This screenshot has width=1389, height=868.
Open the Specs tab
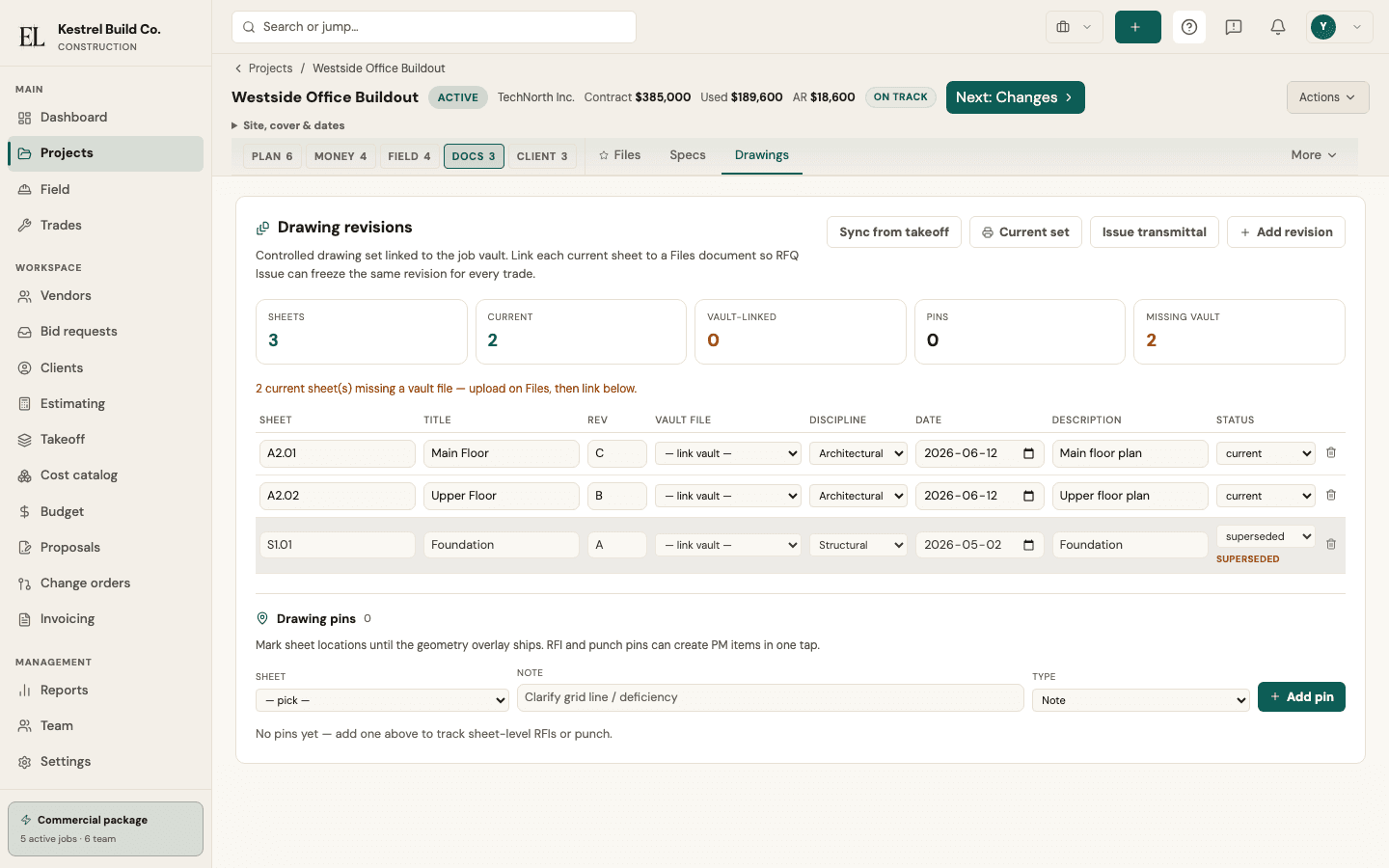(688, 155)
